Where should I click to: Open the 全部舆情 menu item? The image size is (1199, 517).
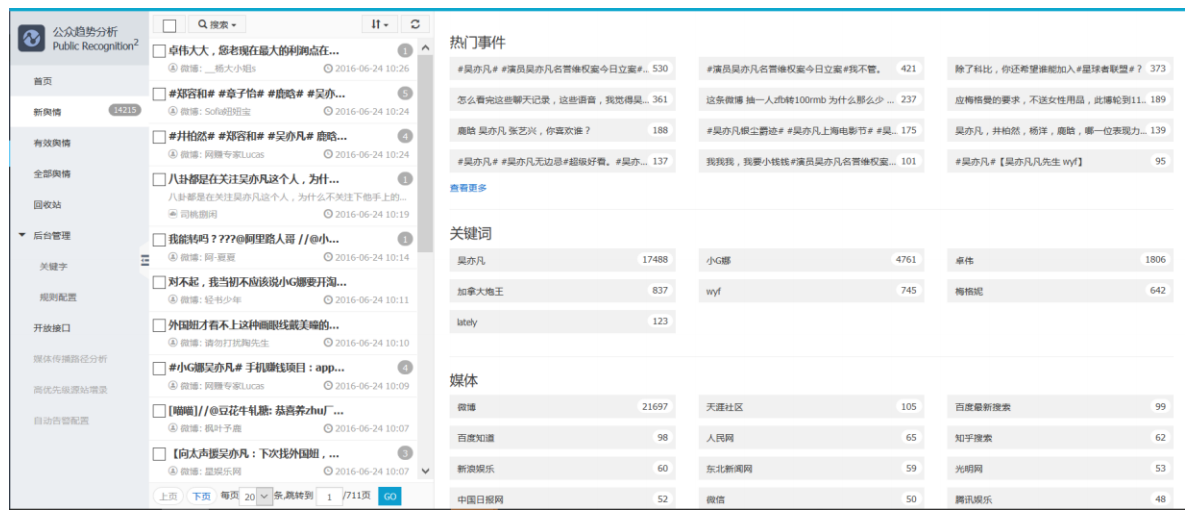pos(52,174)
